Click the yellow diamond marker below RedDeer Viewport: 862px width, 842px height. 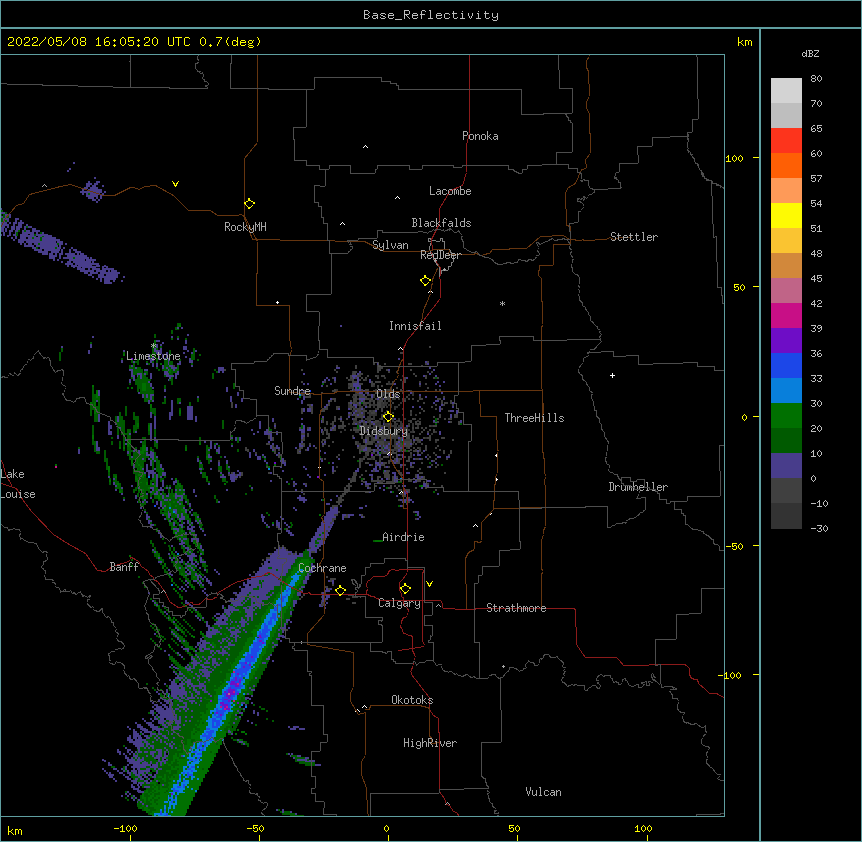[x=425, y=281]
